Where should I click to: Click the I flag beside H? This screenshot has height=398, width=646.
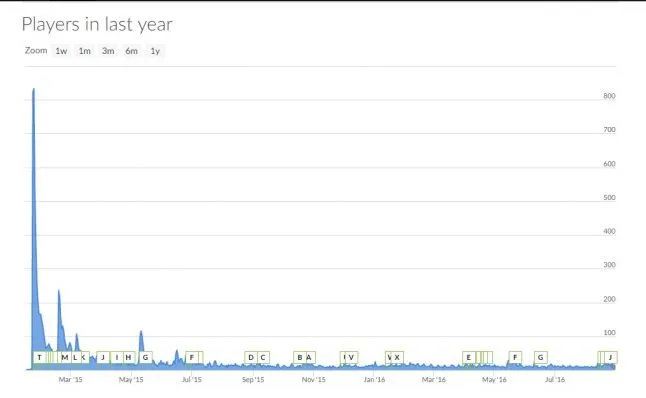point(117,357)
